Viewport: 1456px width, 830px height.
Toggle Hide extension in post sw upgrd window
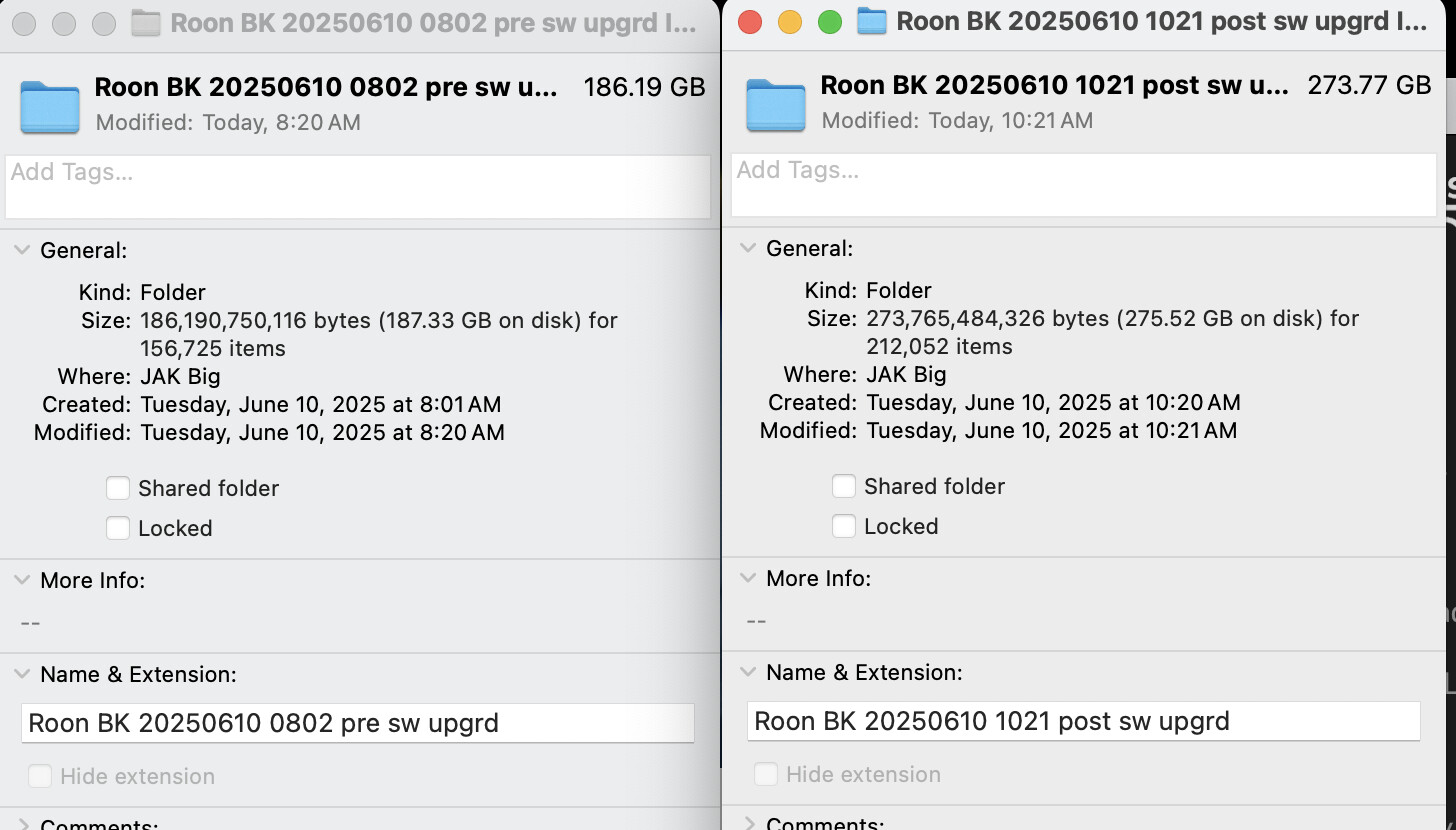tap(766, 774)
